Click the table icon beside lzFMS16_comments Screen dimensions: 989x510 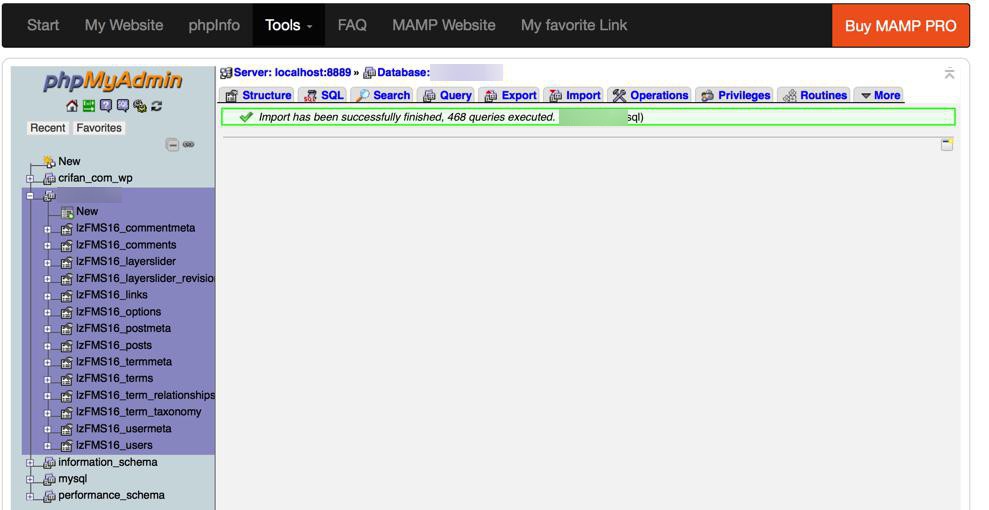[x=66, y=245]
